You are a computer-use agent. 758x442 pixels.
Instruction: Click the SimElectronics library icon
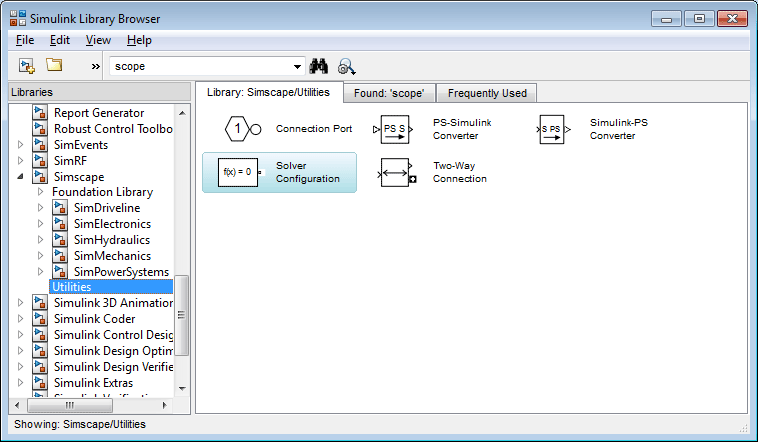coord(60,223)
